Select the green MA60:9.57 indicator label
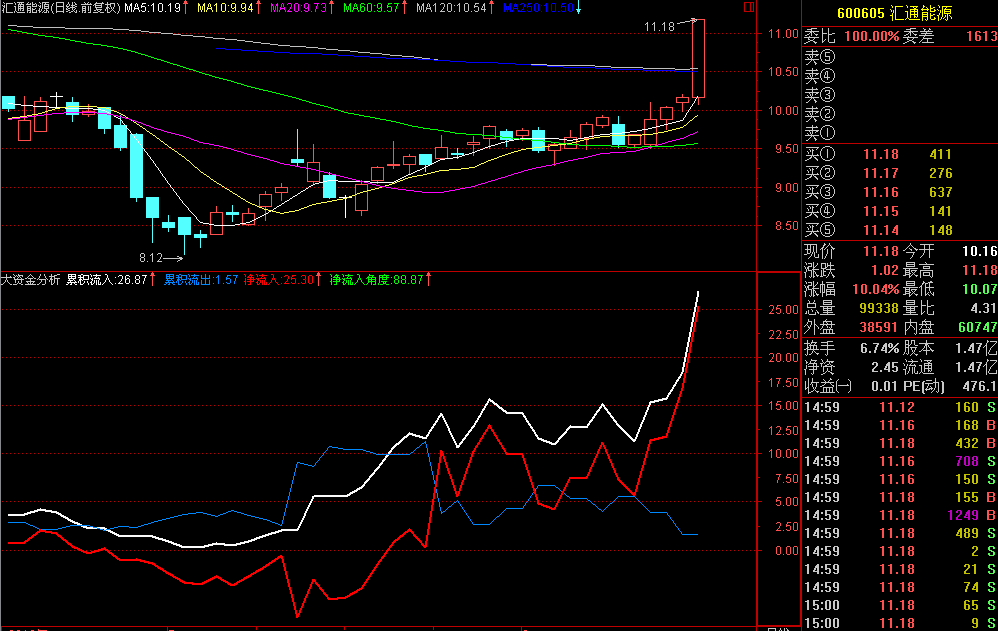This screenshot has width=998, height=631. coord(371,8)
